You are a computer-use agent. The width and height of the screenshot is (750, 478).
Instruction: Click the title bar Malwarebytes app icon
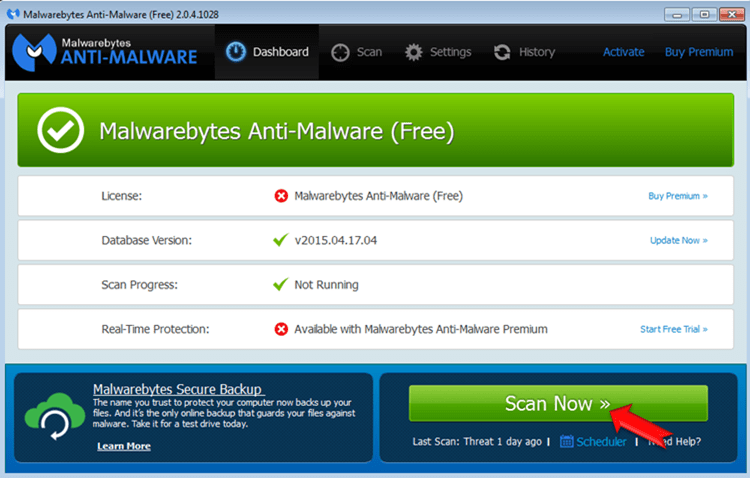pos(13,14)
